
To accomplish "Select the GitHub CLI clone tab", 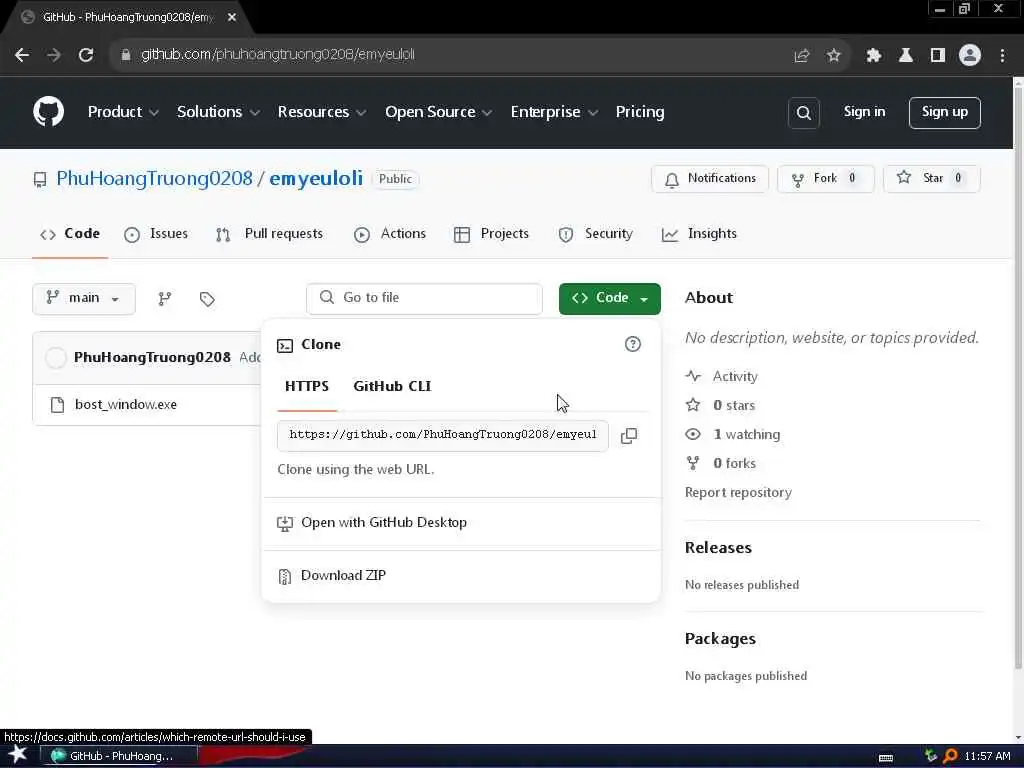I will tap(392, 387).
